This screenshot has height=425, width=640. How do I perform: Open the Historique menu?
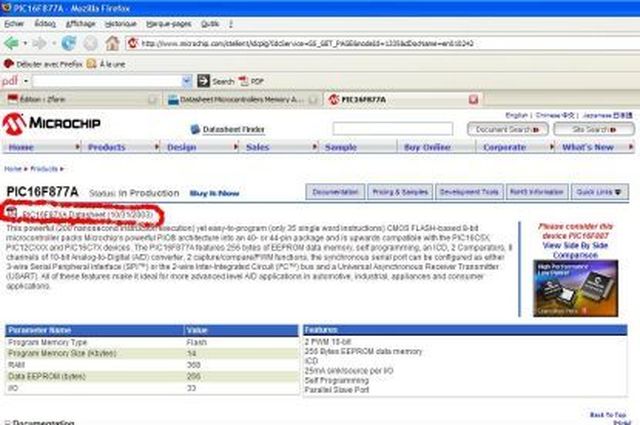(120, 24)
